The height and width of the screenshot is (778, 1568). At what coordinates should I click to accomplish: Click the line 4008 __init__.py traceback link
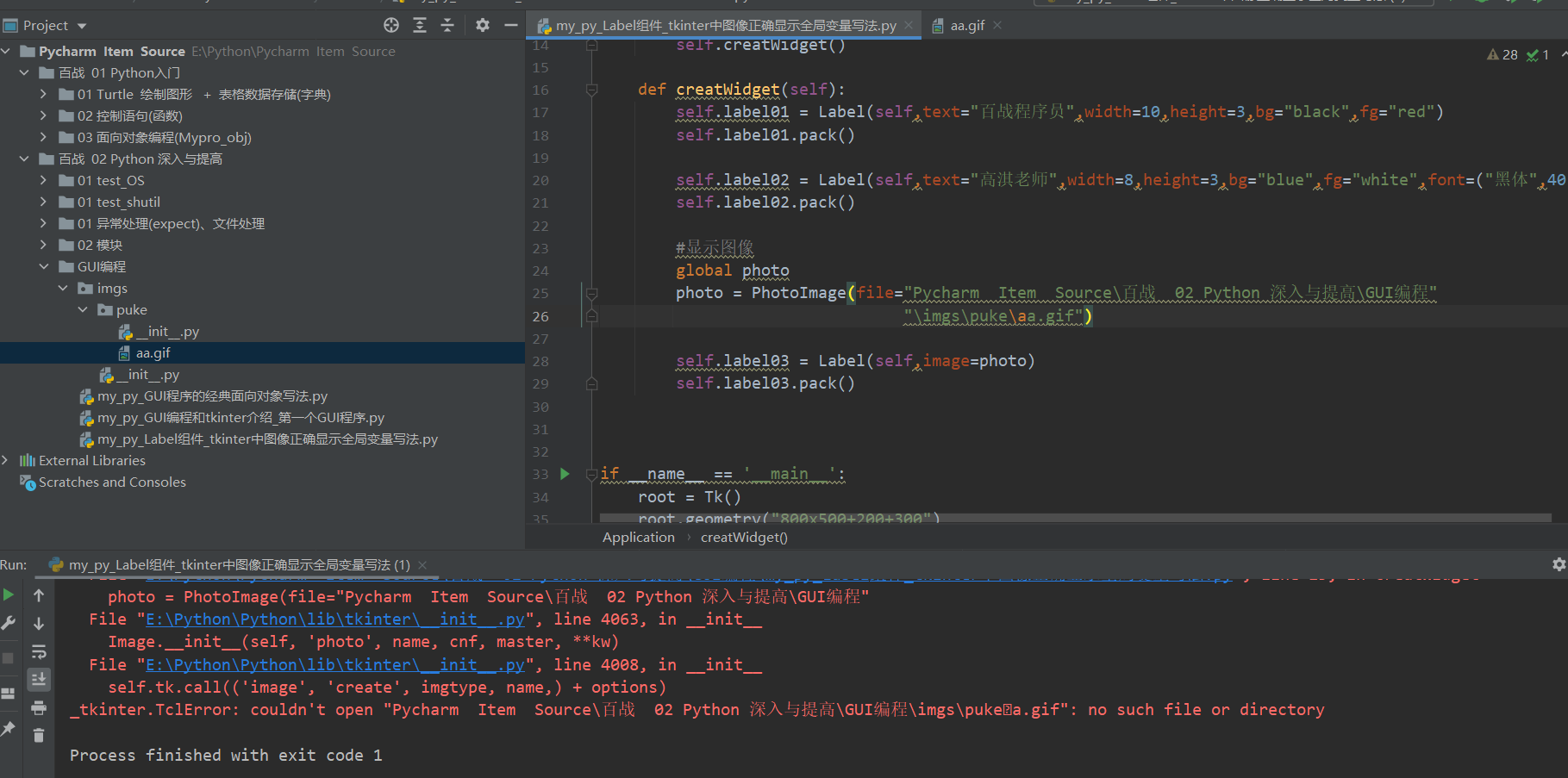pyautogui.click(x=335, y=665)
